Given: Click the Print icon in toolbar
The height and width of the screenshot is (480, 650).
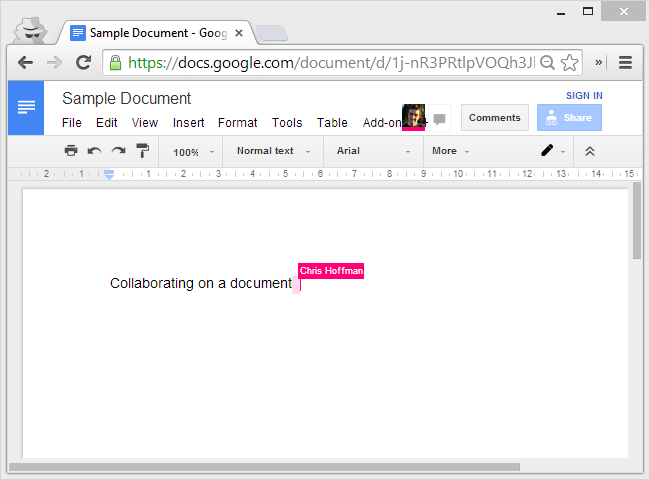Looking at the screenshot, I should [x=71, y=151].
